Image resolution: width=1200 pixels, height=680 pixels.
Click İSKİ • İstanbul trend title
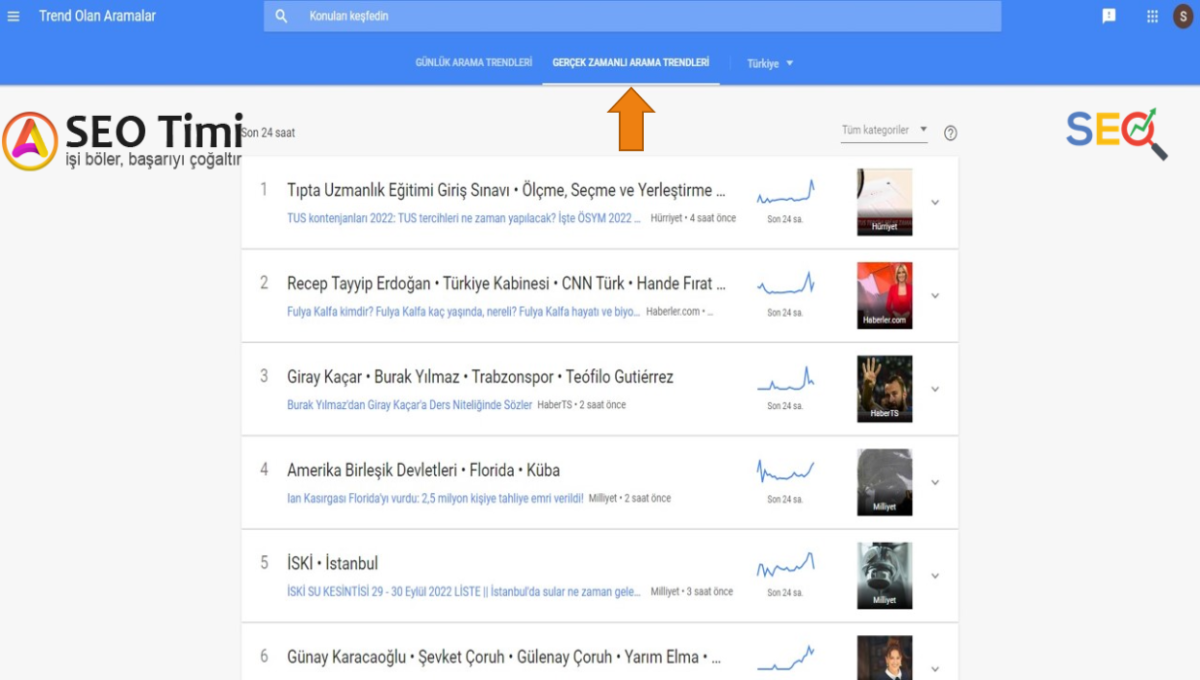[332, 563]
